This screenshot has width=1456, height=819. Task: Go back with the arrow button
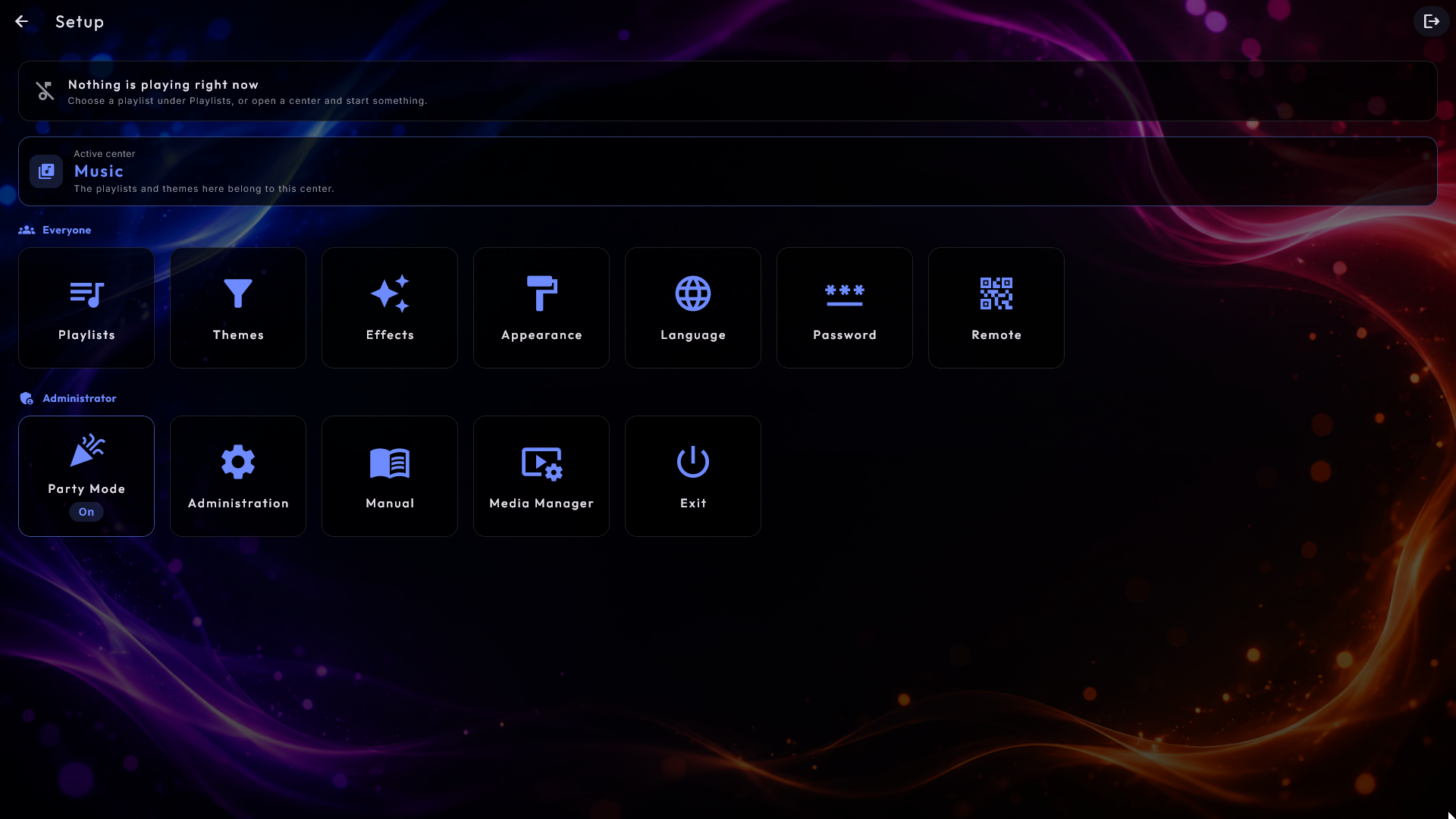22,21
